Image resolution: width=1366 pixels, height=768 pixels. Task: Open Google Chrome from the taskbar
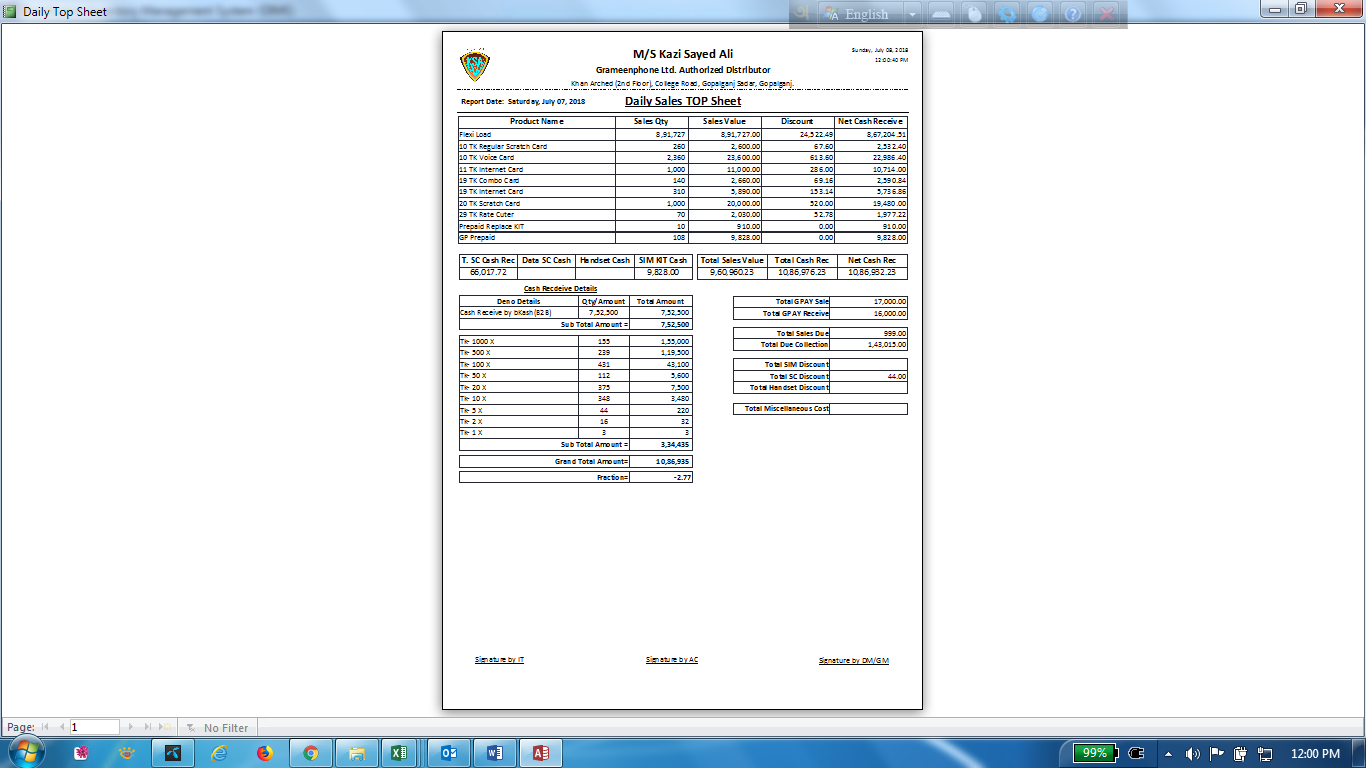[311, 753]
